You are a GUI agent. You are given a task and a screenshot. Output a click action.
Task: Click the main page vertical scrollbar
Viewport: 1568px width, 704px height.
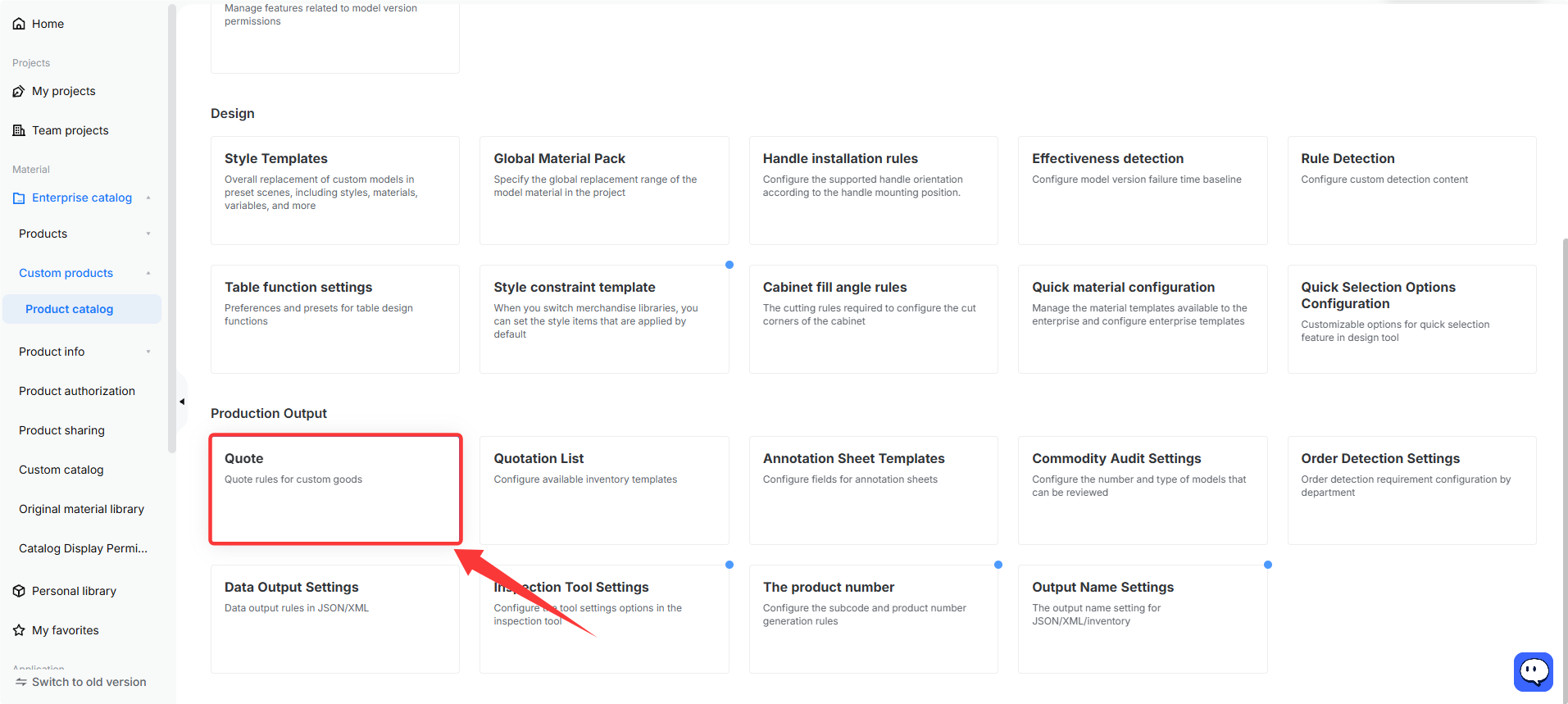point(1565,467)
